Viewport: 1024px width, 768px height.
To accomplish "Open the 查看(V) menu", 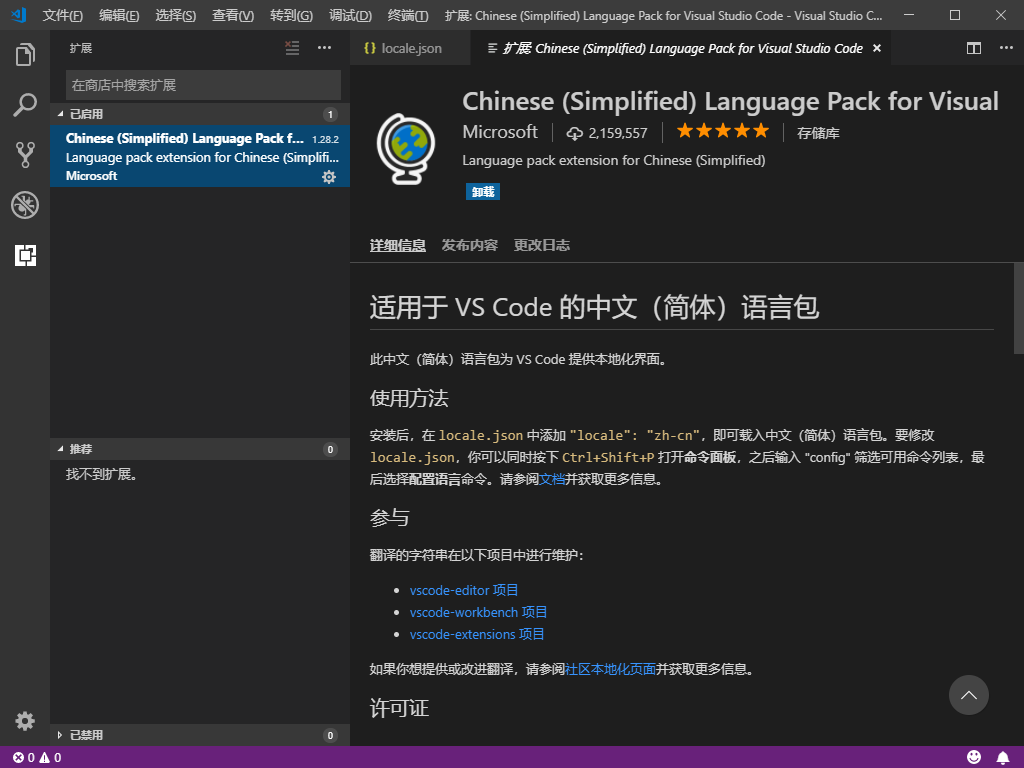I will [232, 15].
